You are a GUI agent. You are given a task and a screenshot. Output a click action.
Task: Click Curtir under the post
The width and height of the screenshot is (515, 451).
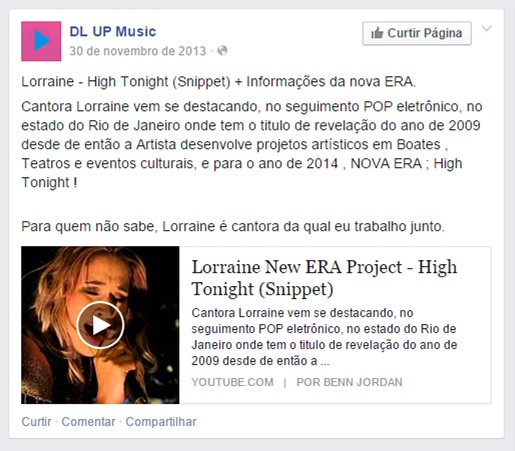(x=36, y=422)
